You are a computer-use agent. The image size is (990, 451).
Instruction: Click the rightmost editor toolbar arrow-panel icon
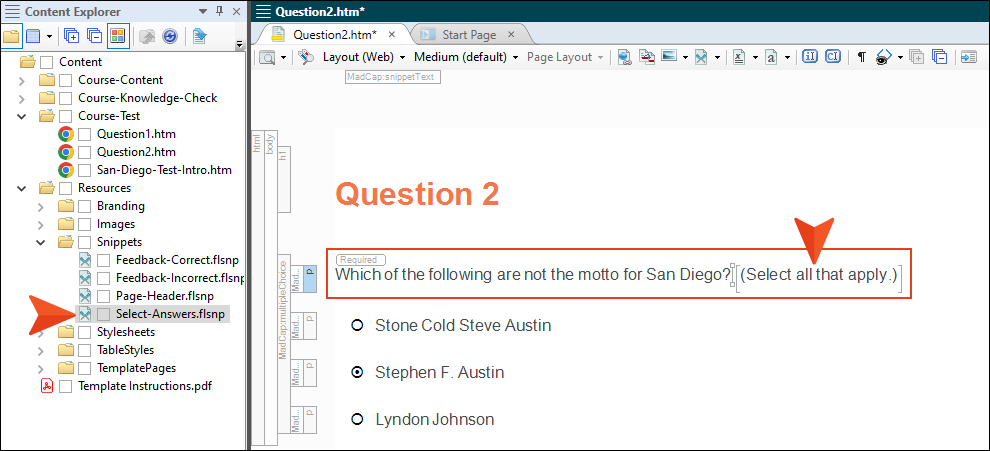[x=969, y=57]
